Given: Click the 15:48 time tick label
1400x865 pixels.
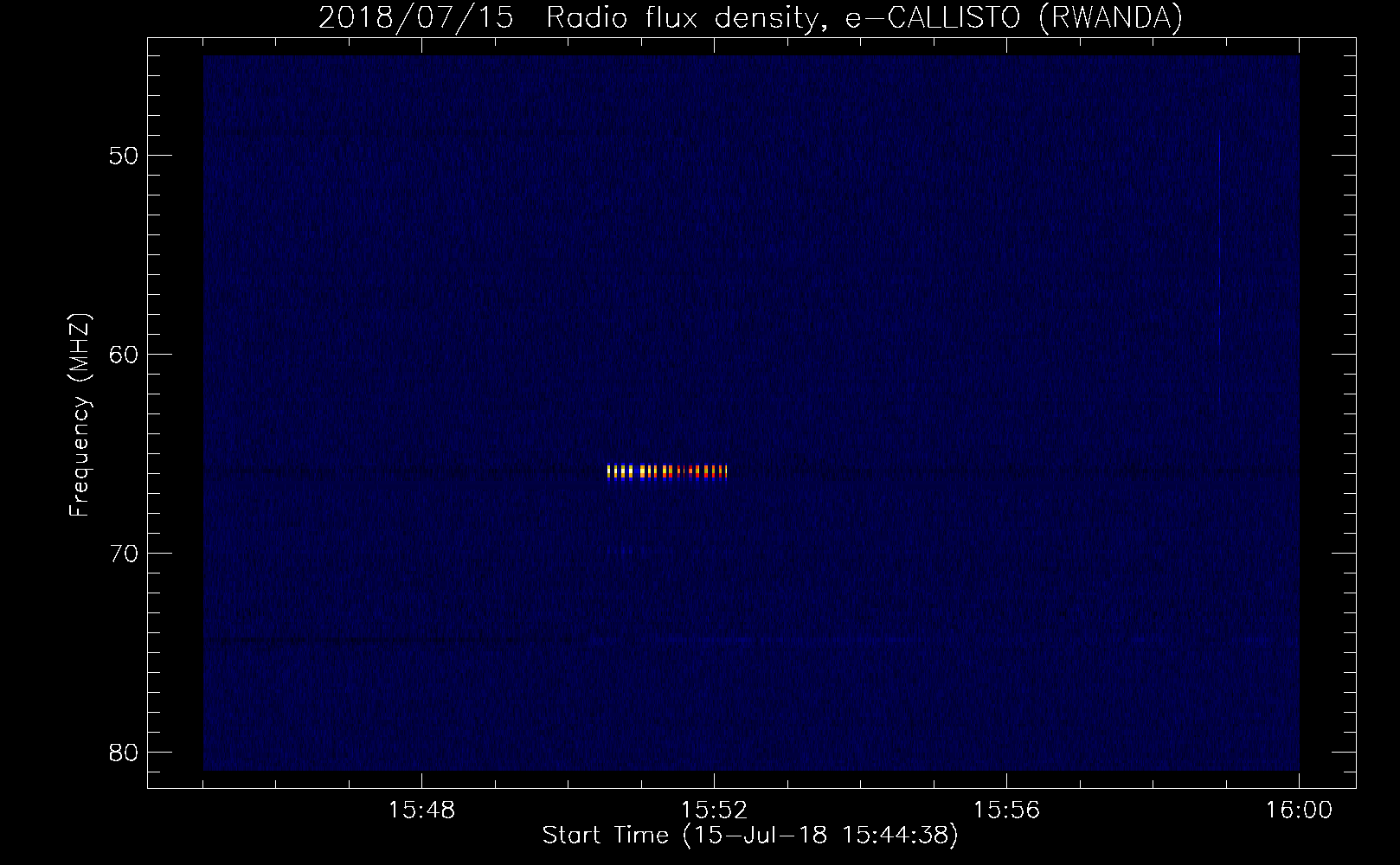Looking at the screenshot, I should (421, 811).
